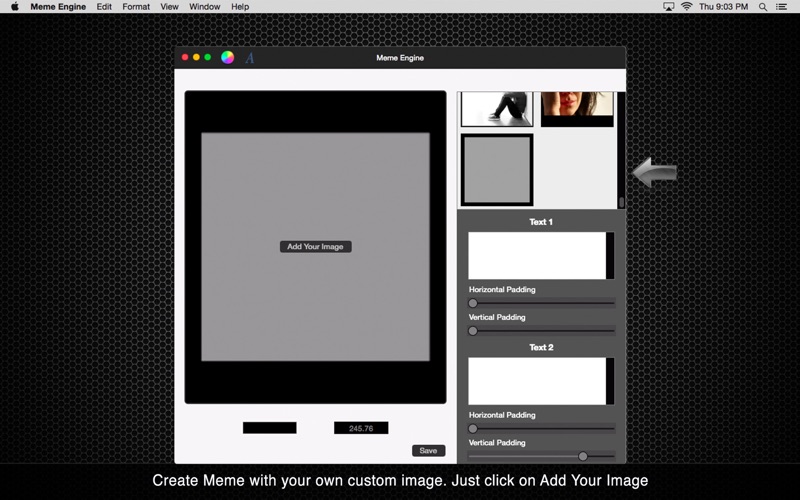Open the Window menu
The image size is (800, 500).
[x=205, y=7]
